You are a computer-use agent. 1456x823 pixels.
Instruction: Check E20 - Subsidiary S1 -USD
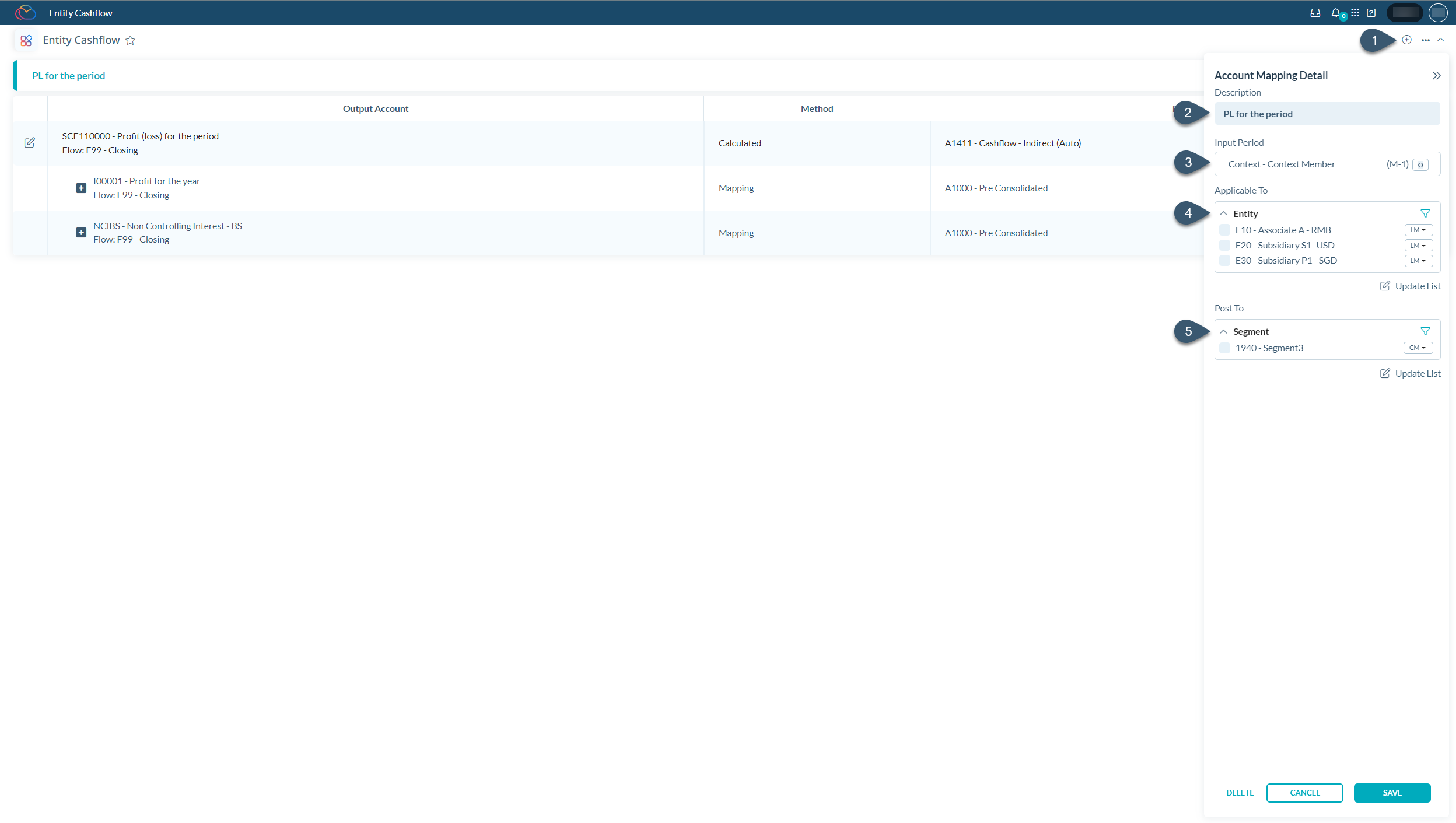point(1226,245)
